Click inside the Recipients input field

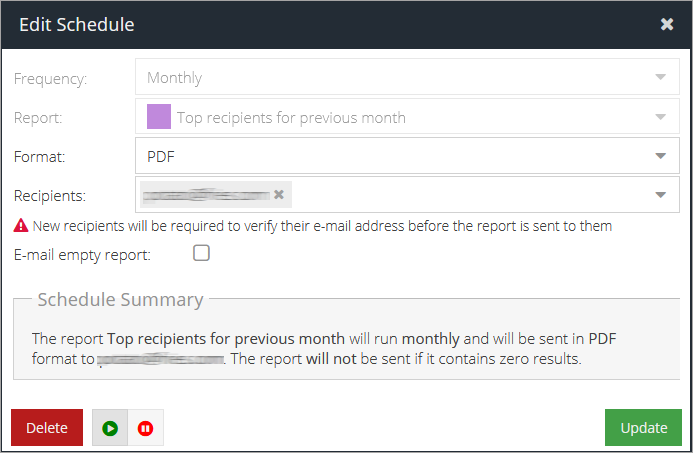(x=460, y=195)
